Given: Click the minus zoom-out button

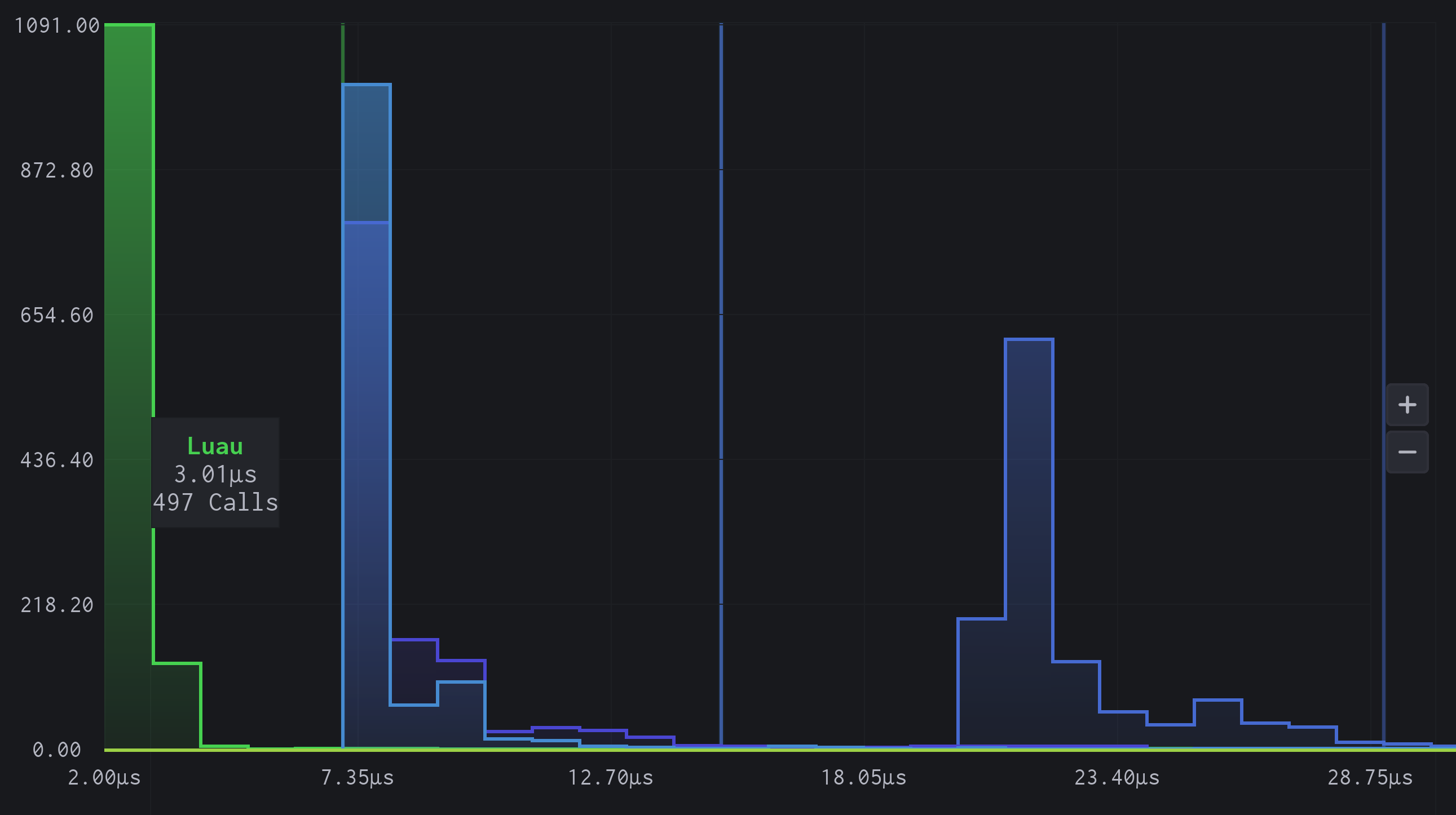Looking at the screenshot, I should [x=1407, y=452].
